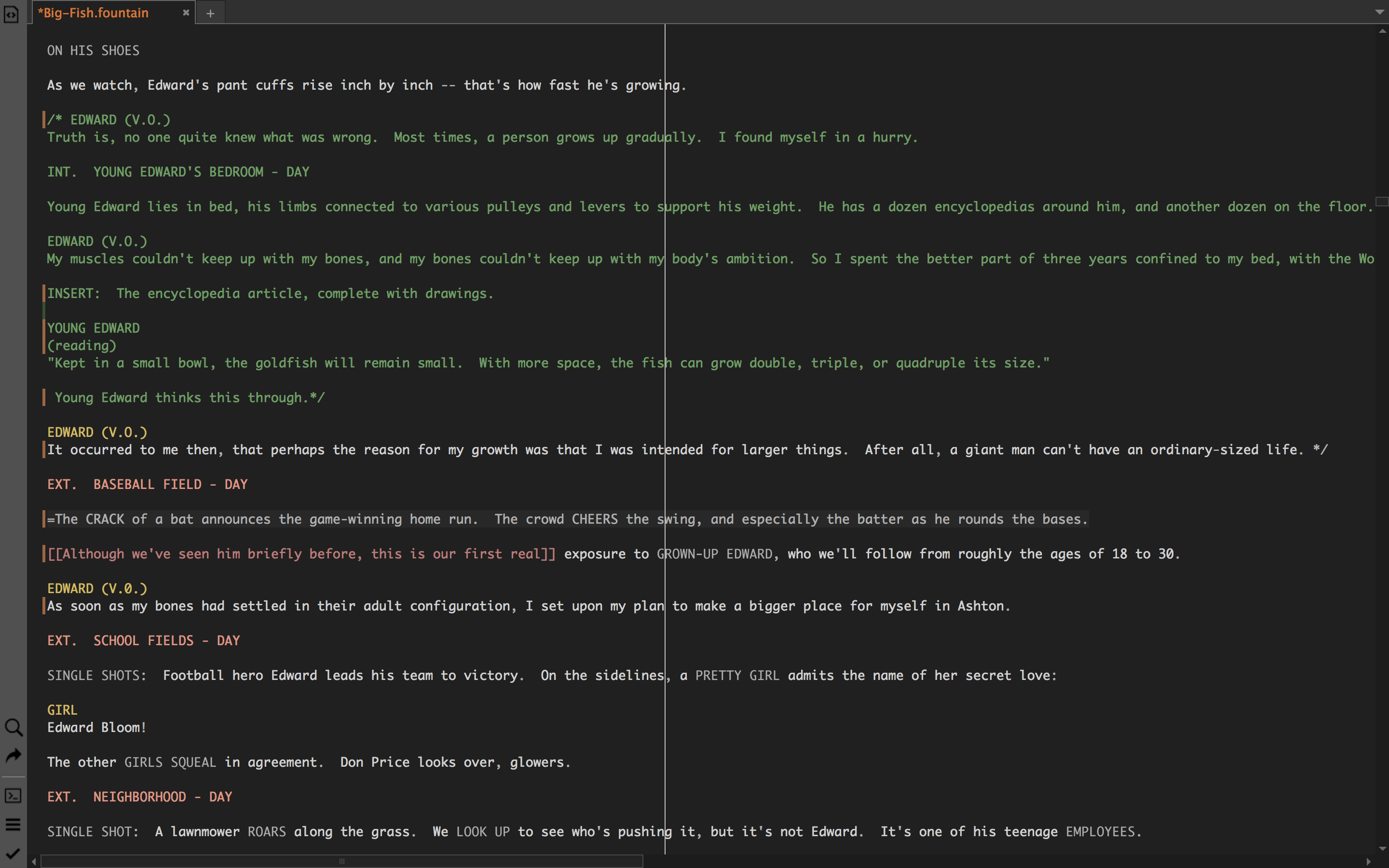1389x868 pixels.
Task: Close the Big-Fish.fountain tab
Action: point(186,13)
